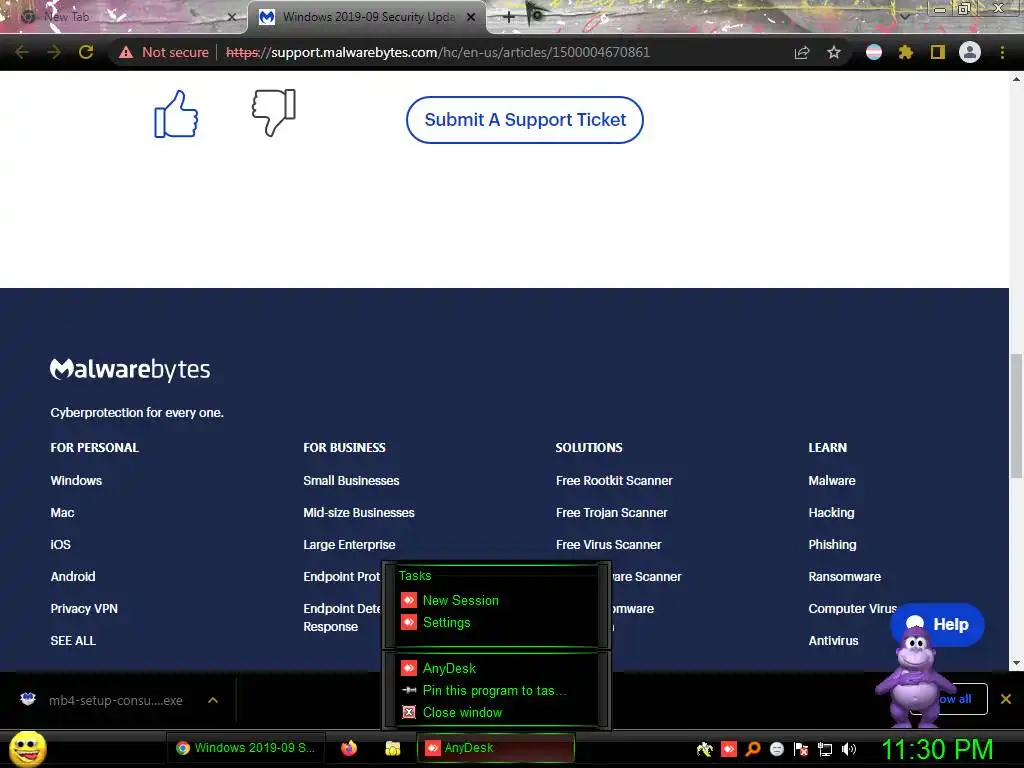Image resolution: width=1024 pixels, height=768 pixels.
Task: Open Free Virus Scanner link
Action: tap(609, 545)
